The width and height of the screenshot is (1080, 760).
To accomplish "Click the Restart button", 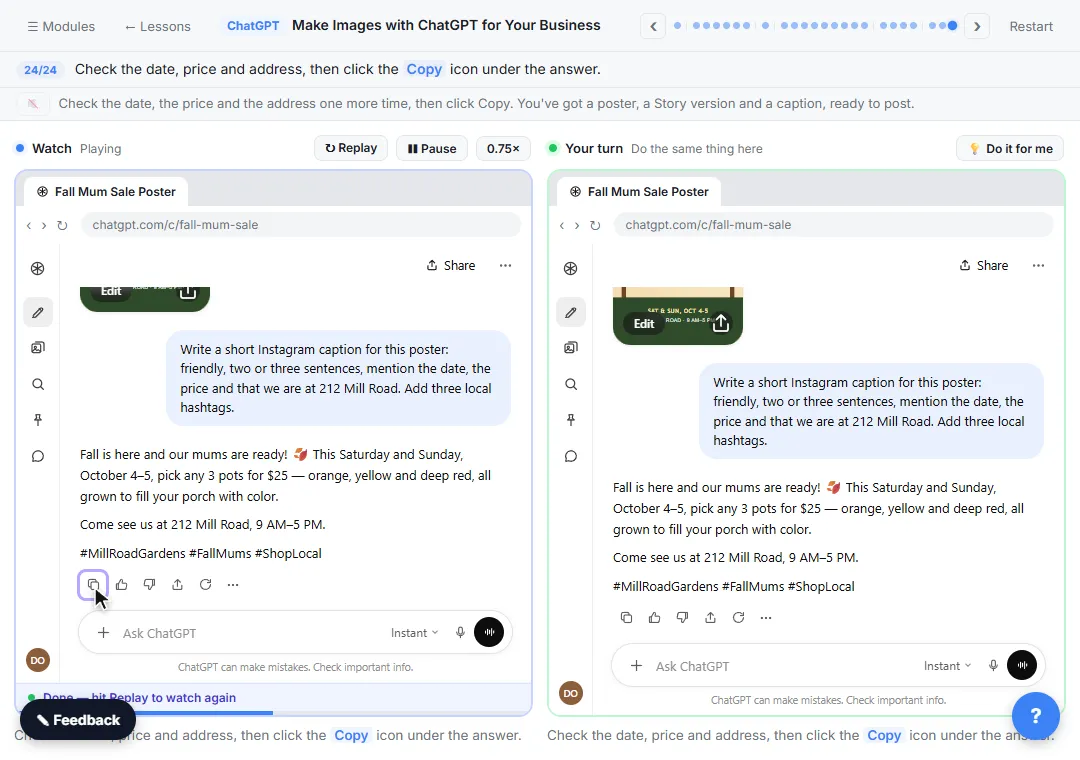I will [x=1031, y=26].
